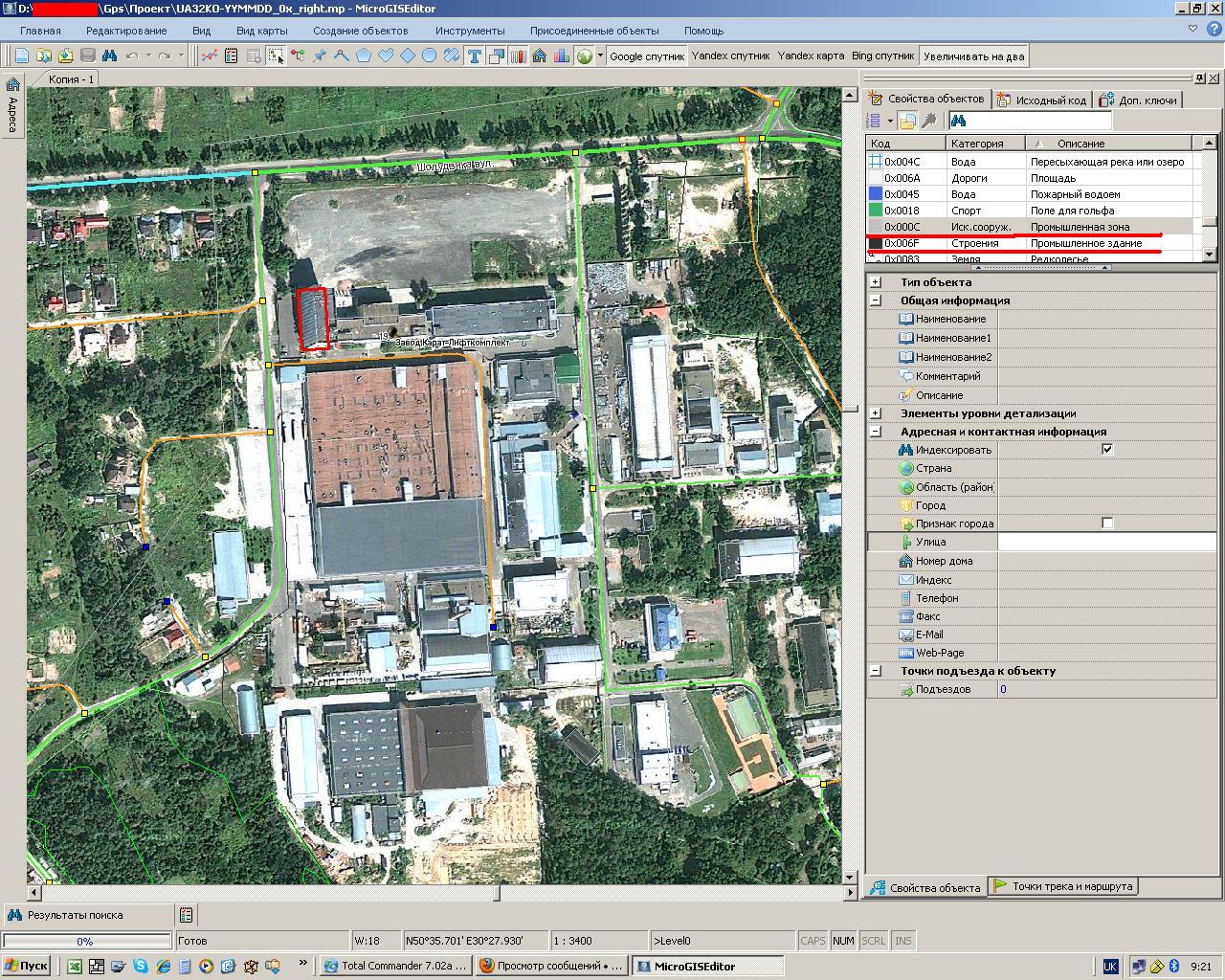
Task: Click the pushpin point tool icon
Action: [x=320, y=56]
